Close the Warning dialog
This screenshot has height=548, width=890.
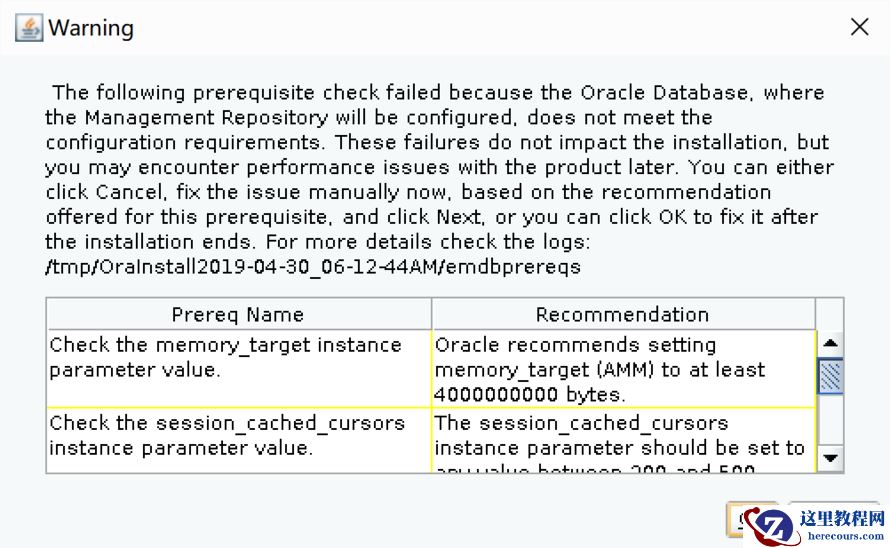[x=859, y=28]
